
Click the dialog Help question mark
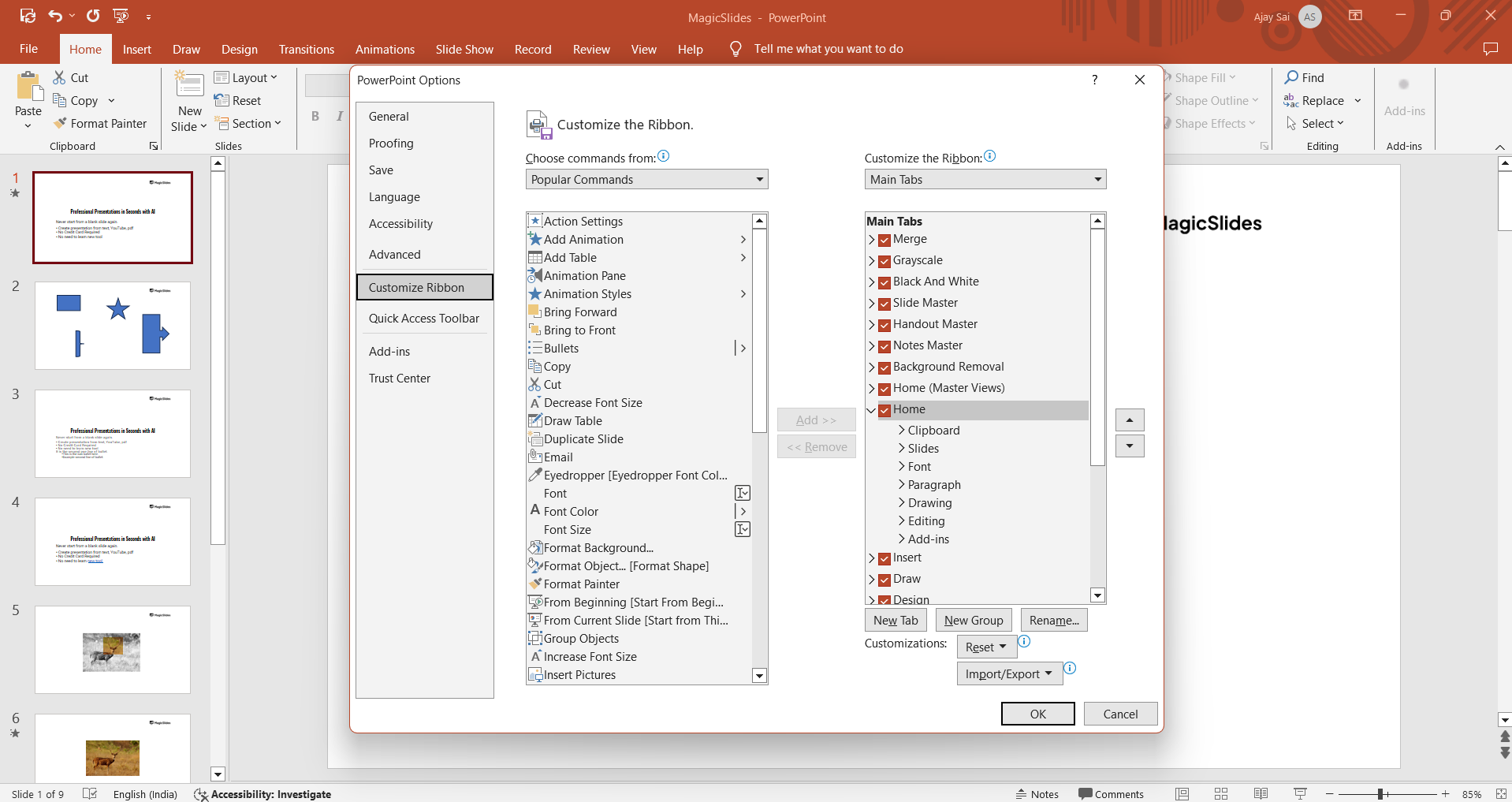pyautogui.click(x=1094, y=80)
